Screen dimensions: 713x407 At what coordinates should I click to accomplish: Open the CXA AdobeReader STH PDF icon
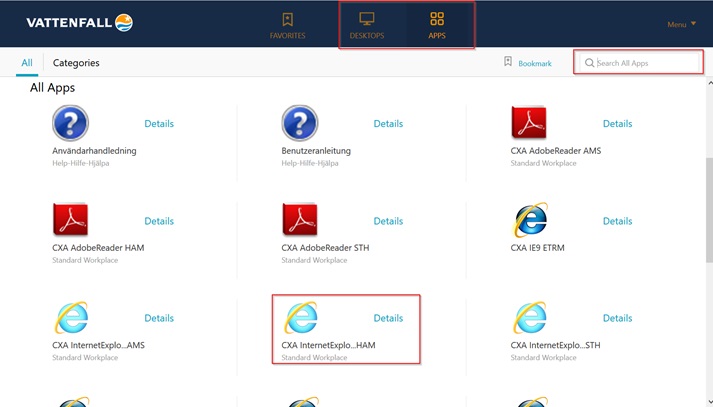[x=300, y=220]
